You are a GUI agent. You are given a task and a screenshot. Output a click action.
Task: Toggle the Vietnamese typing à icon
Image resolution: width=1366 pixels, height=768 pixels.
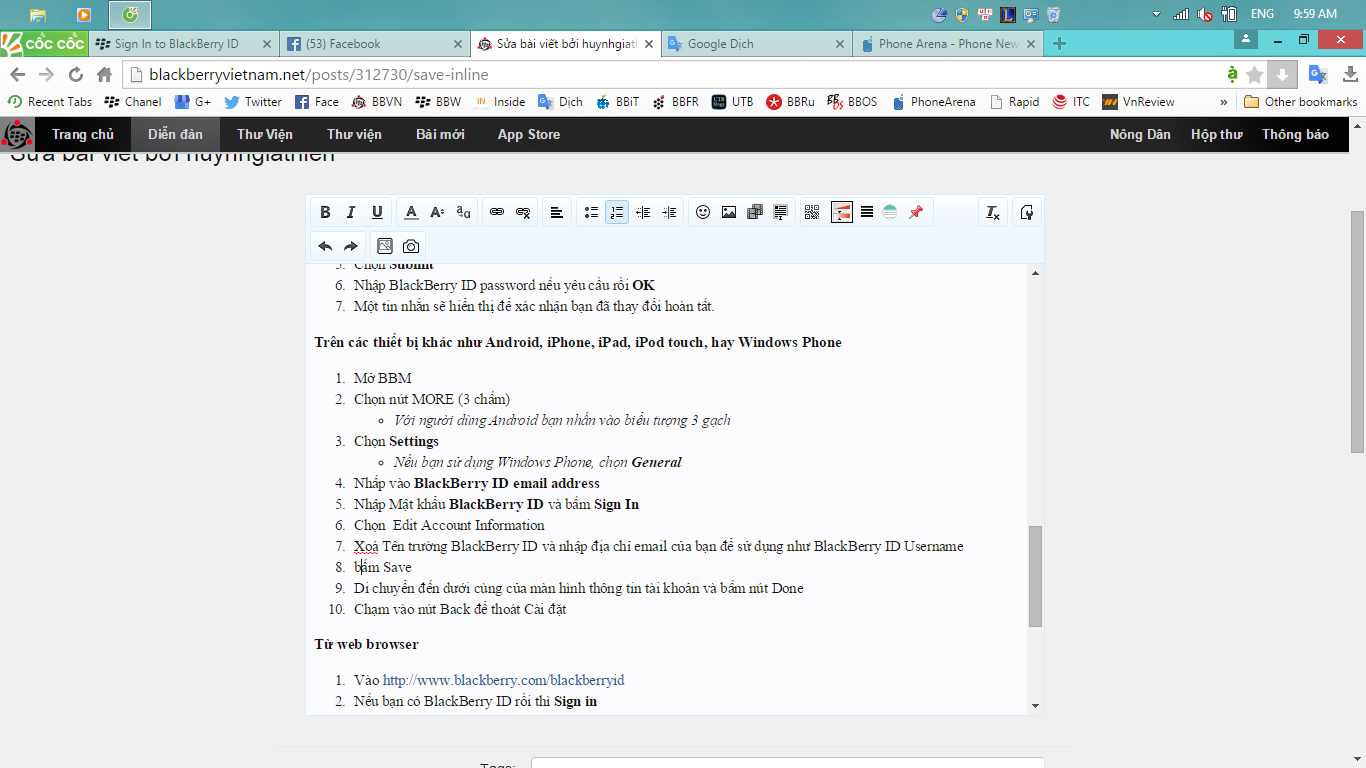point(1232,75)
